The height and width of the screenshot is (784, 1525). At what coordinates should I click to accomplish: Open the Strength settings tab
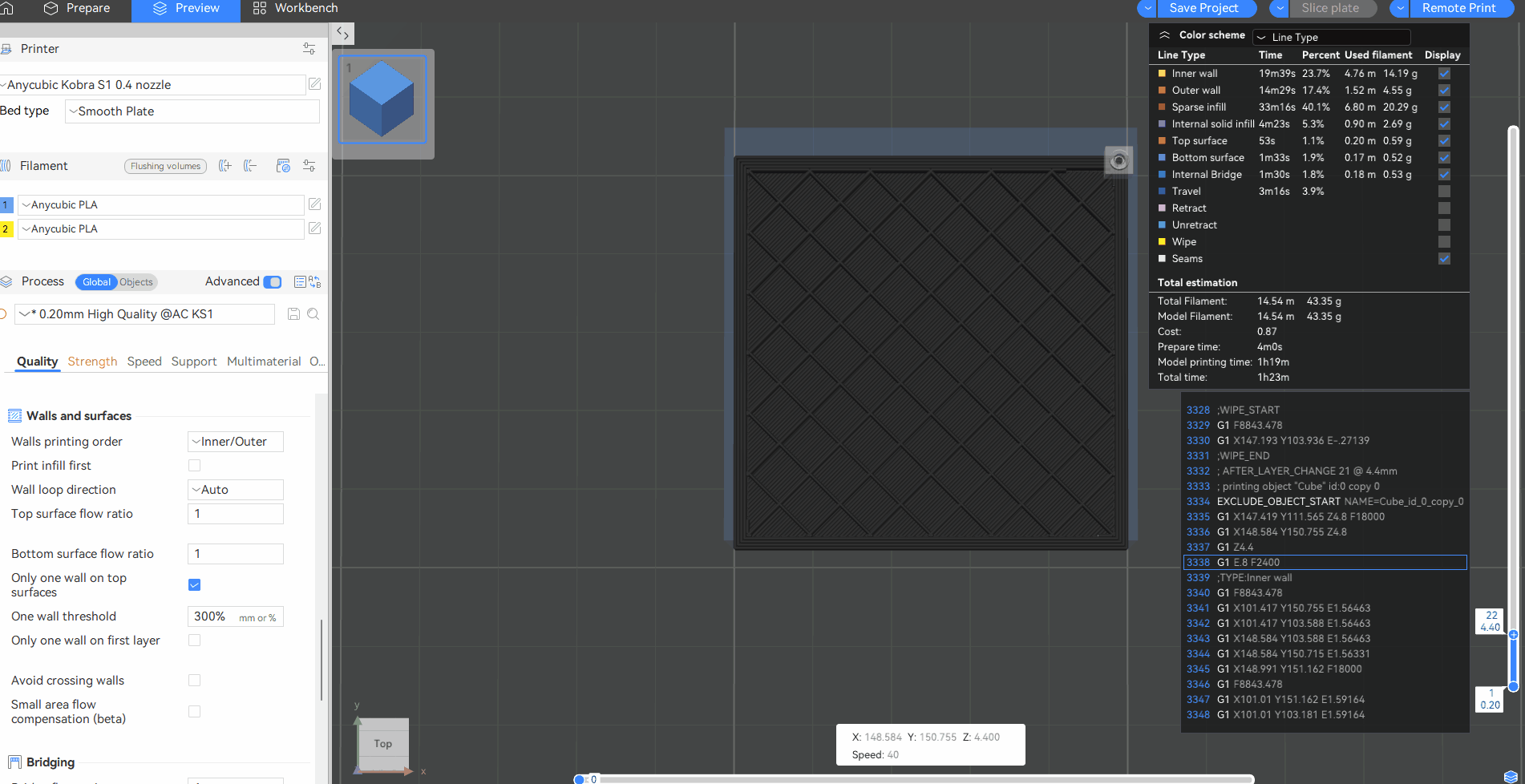[x=92, y=362]
